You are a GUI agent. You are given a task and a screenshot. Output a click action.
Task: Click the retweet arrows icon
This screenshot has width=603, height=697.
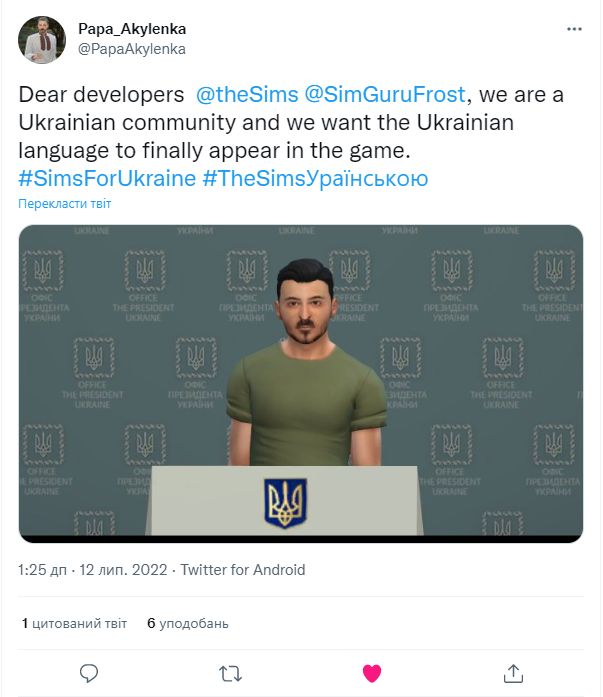(230, 671)
